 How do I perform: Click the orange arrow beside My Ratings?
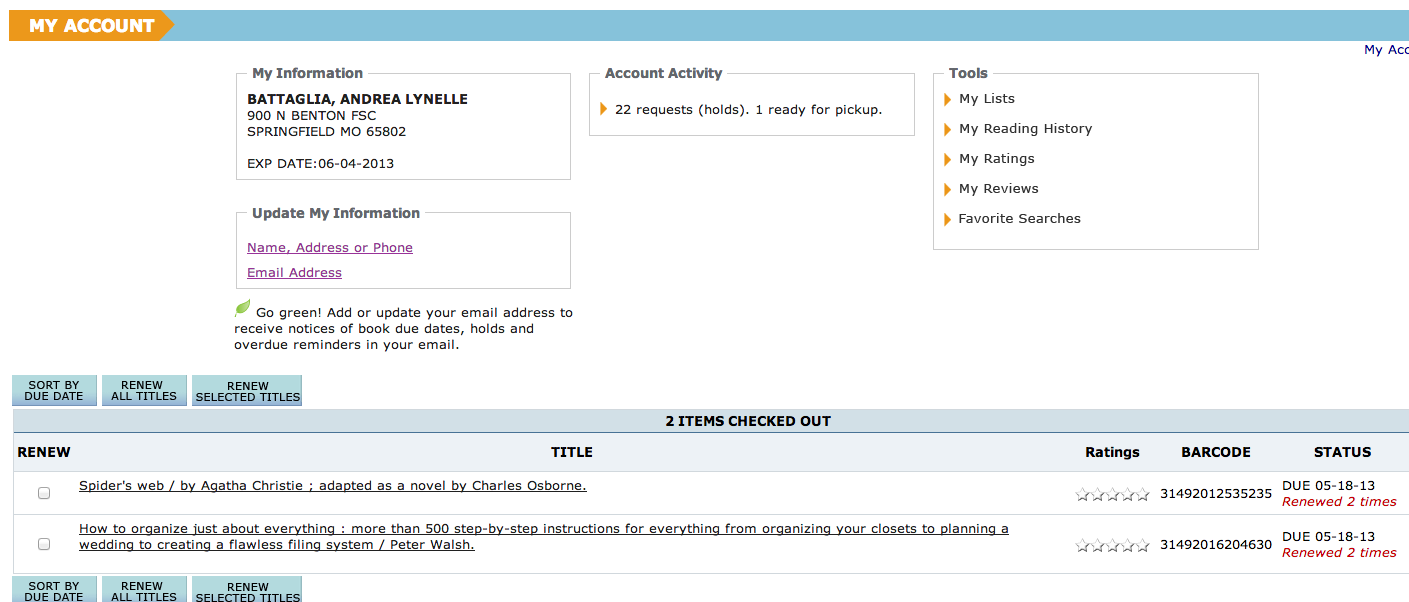click(x=947, y=159)
